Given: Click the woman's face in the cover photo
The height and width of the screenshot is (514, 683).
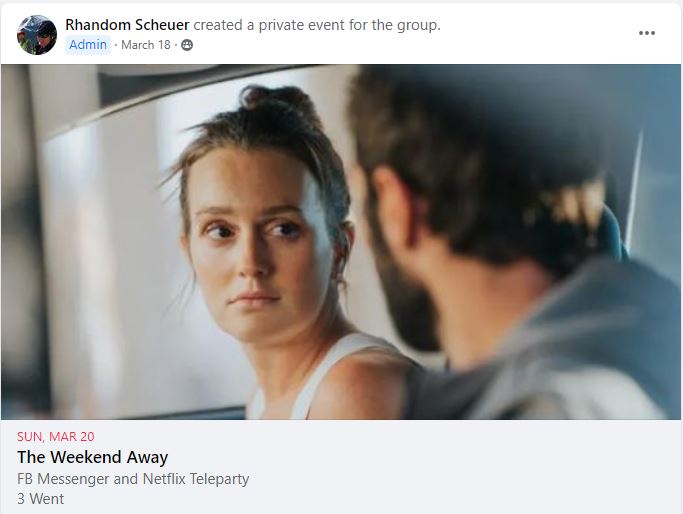Looking at the screenshot, I should [x=257, y=244].
